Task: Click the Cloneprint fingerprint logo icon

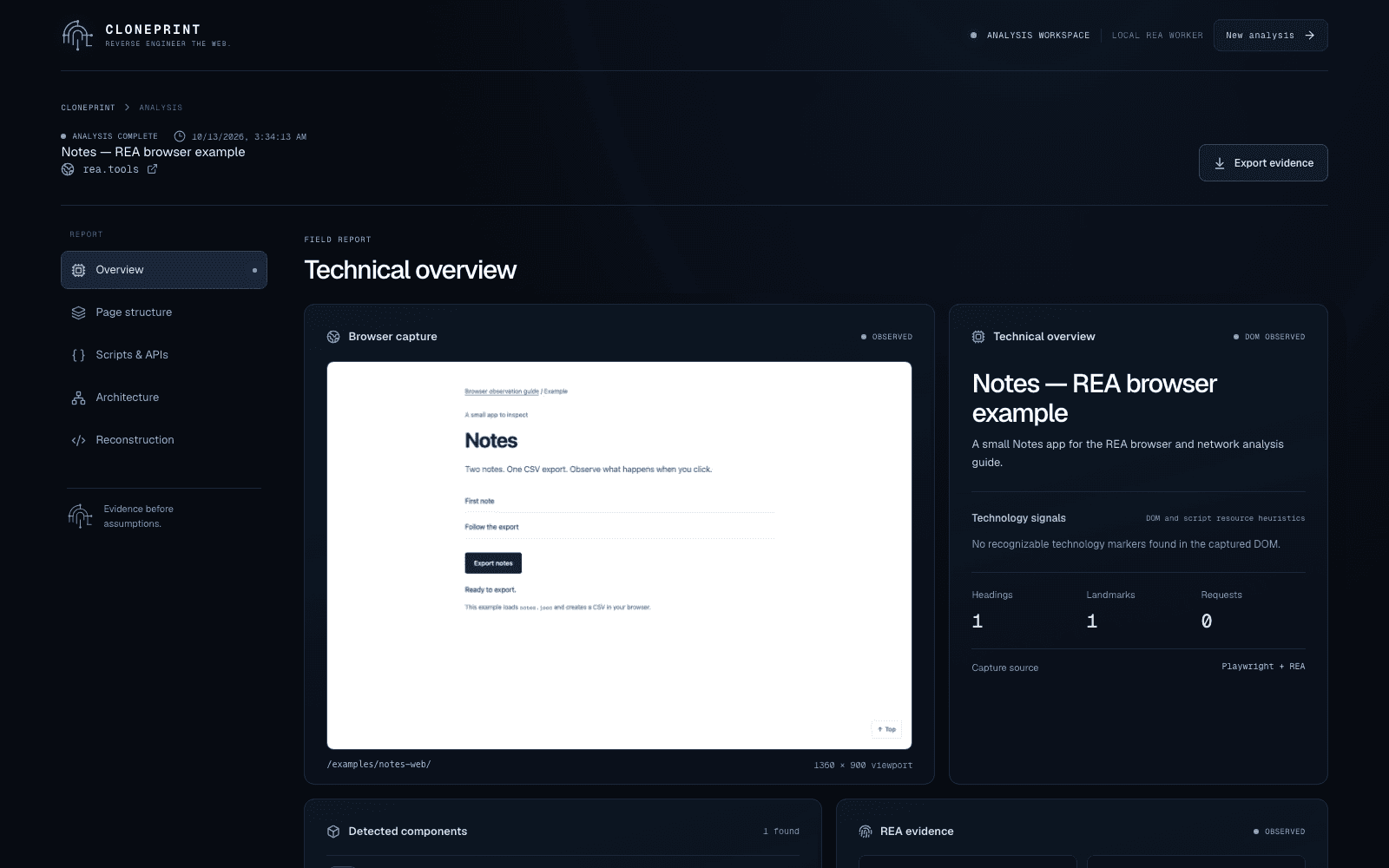Action: (77, 35)
